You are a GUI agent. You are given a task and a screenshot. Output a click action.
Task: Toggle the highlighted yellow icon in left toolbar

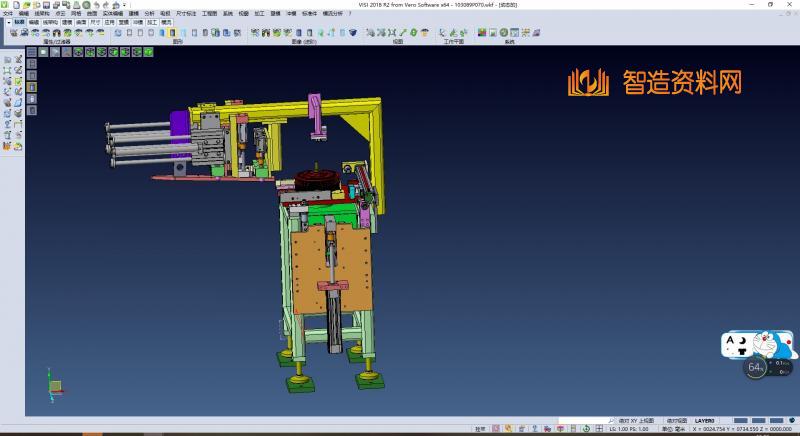32,87
